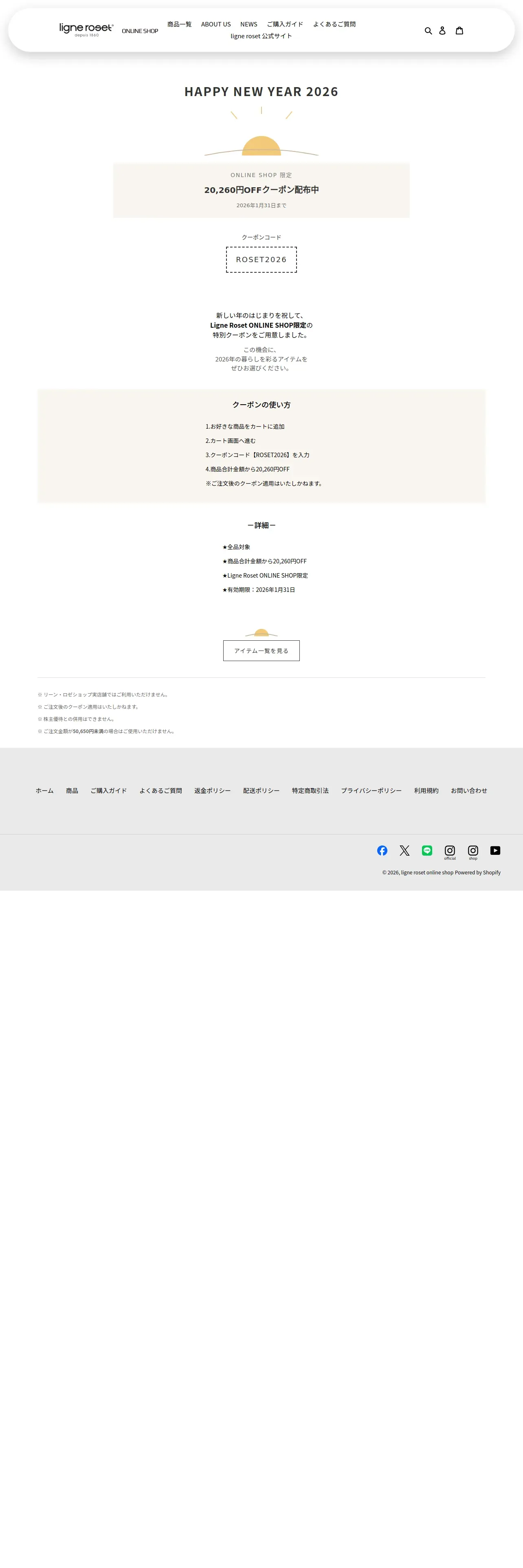Click the 2026年1月31日まで date text
Image resolution: width=523 pixels, height=1568 pixels.
[x=261, y=206]
